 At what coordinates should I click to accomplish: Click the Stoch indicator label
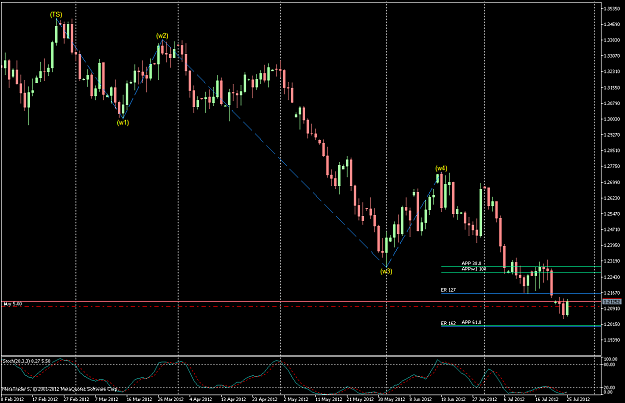(27, 361)
